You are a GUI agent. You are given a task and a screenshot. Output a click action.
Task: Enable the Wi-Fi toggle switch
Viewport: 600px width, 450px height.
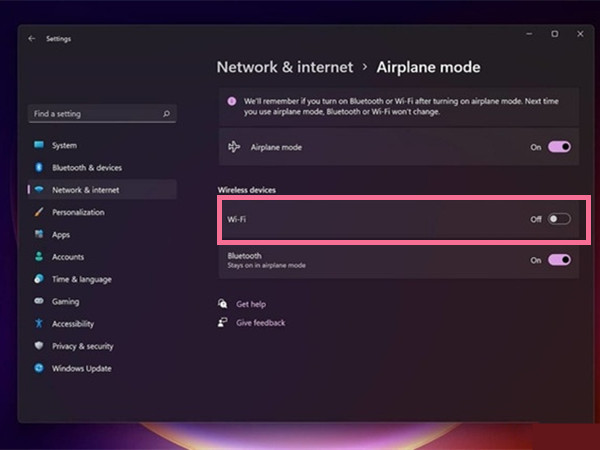click(x=559, y=219)
